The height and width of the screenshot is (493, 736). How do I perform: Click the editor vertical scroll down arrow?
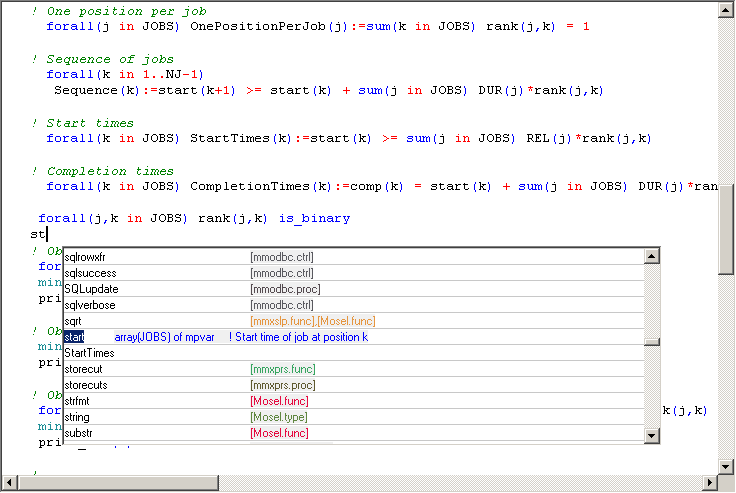727,467
